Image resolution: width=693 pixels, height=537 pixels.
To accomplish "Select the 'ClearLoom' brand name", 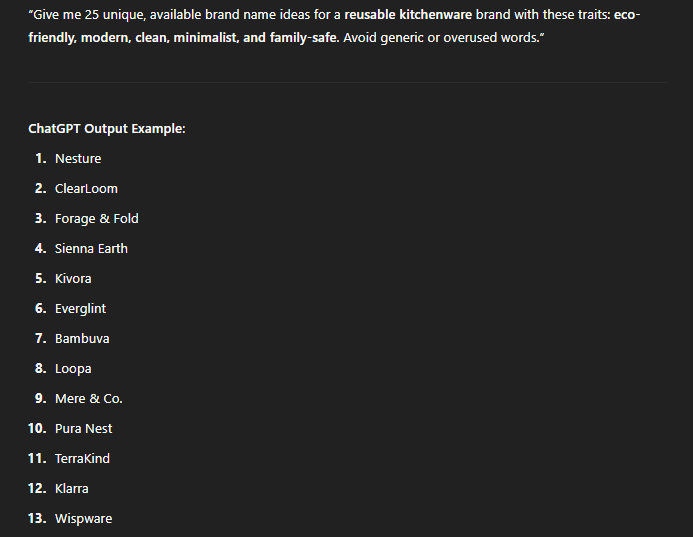I will coord(86,189).
